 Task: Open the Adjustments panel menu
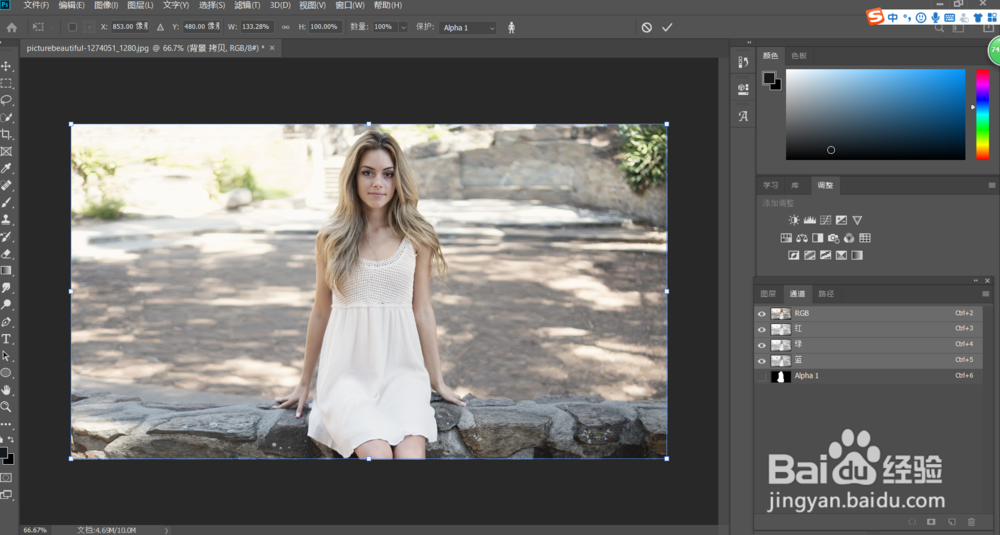coord(992,186)
